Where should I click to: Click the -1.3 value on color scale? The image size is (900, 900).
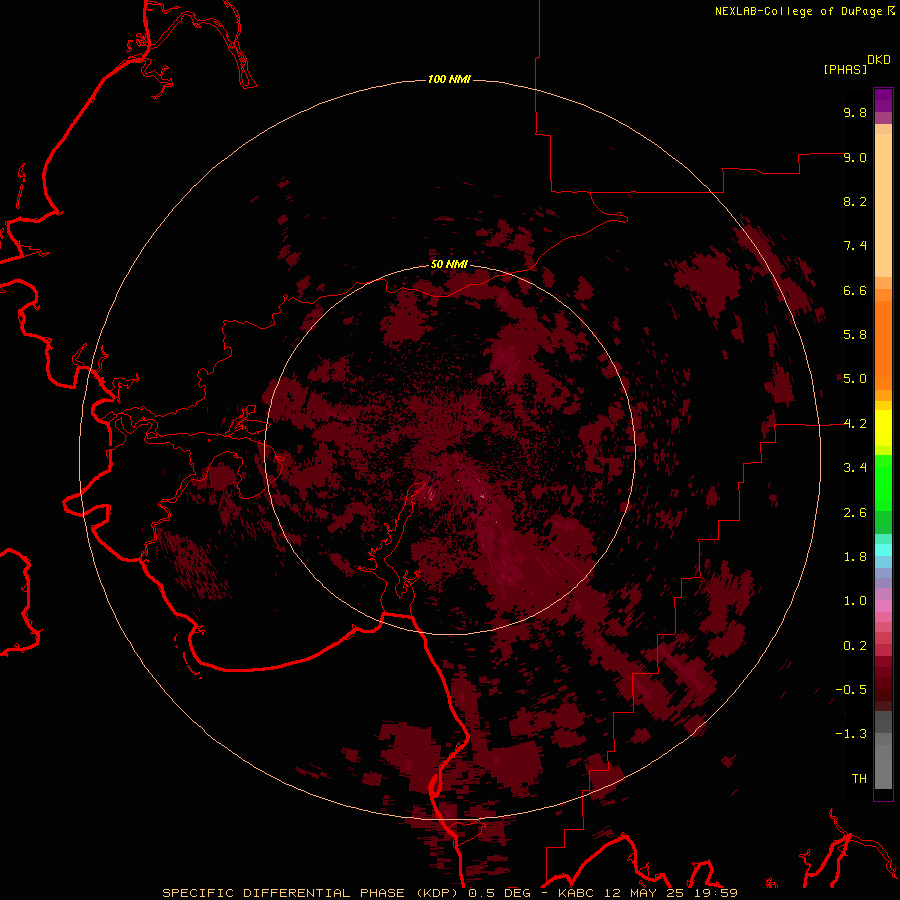click(851, 734)
